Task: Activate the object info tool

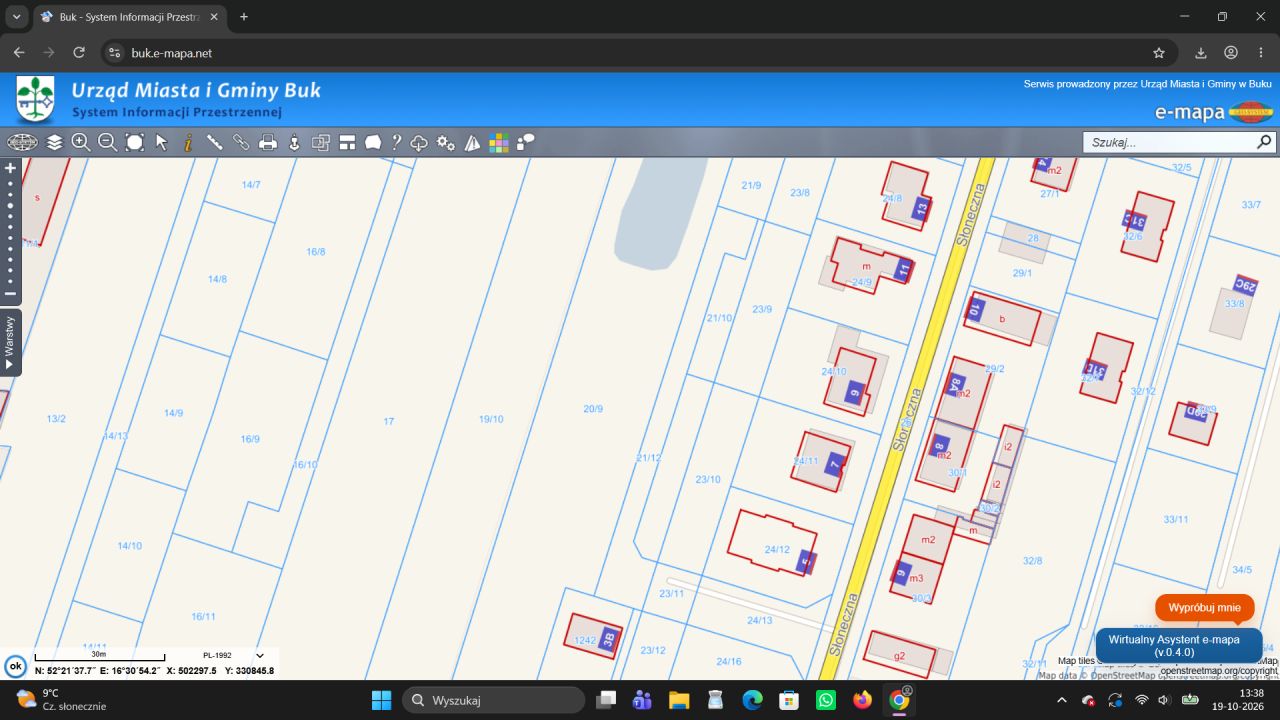Action: pos(188,143)
